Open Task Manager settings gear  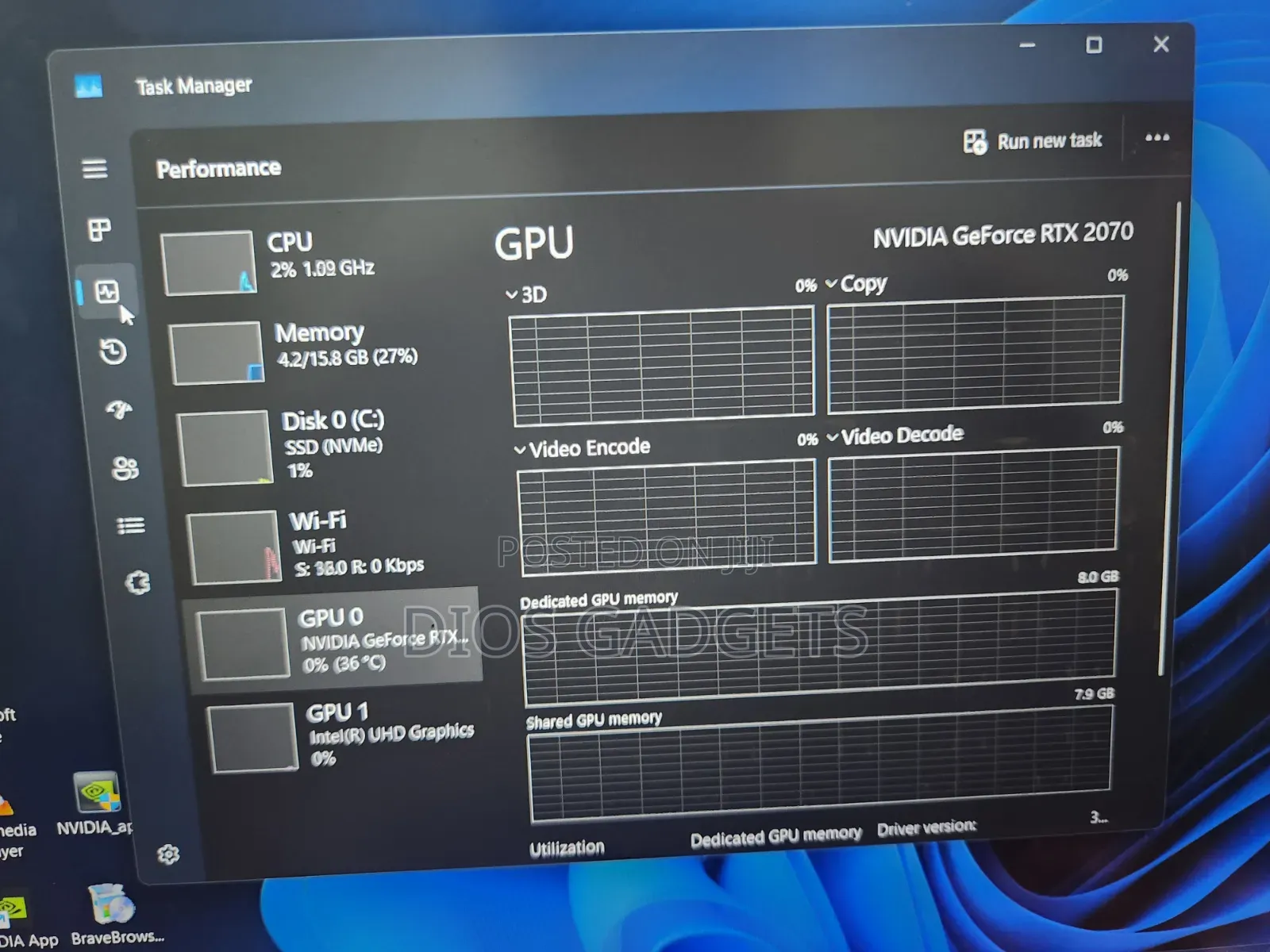pyautogui.click(x=168, y=854)
